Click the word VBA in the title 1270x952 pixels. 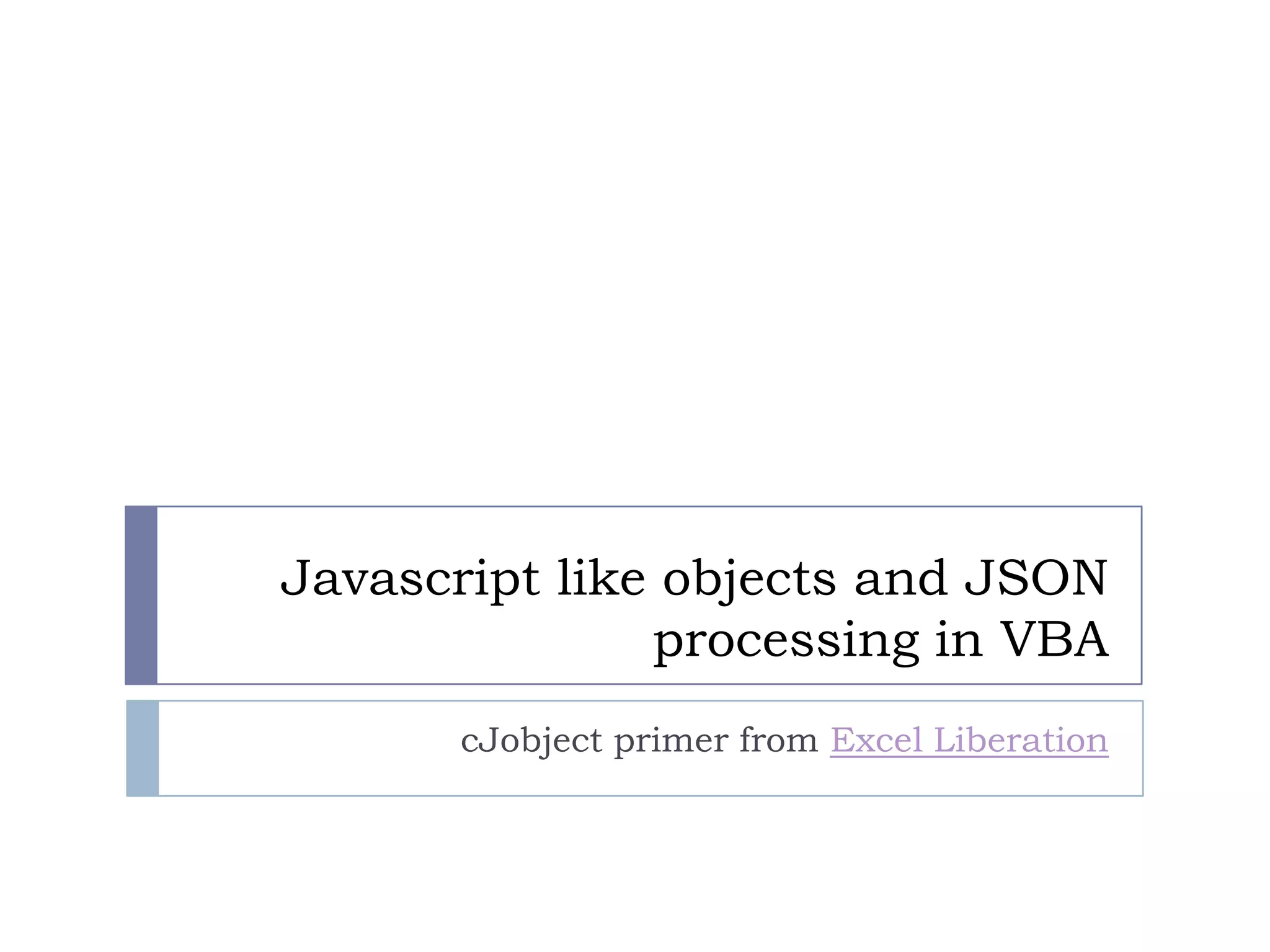[1054, 640]
